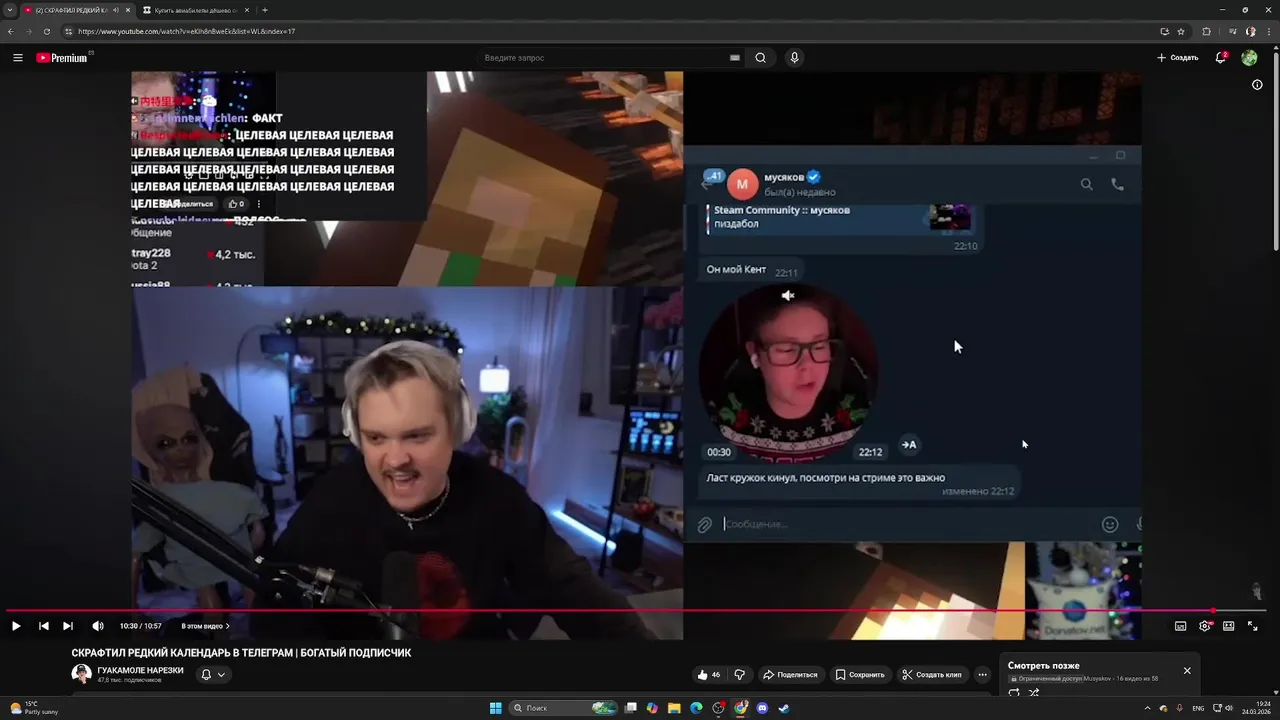Image resolution: width=1280 pixels, height=720 pixels.
Task: Bookmark this page with star
Action: tap(1181, 31)
